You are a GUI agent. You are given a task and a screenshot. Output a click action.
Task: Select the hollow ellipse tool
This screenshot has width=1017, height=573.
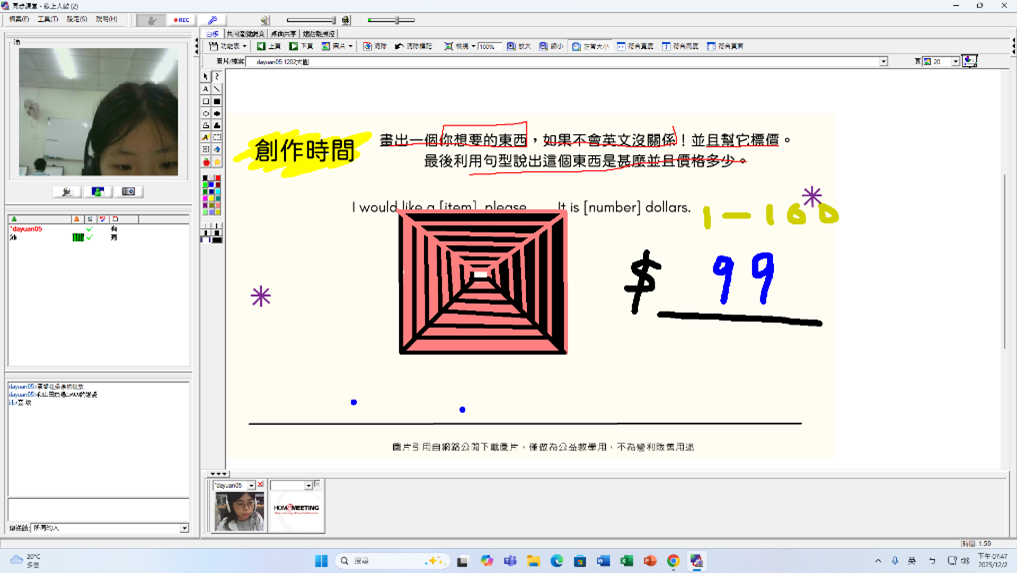click(x=206, y=113)
